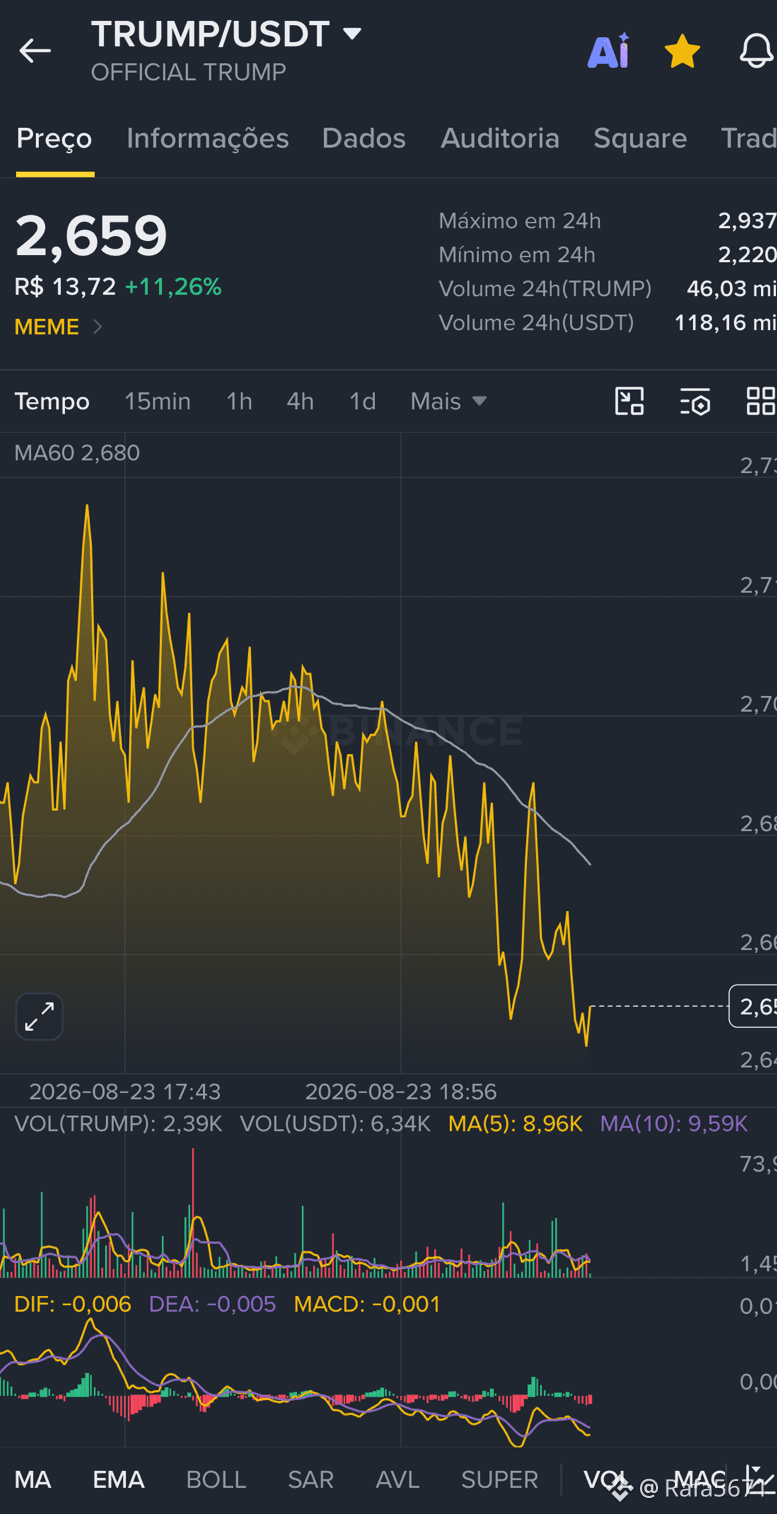
Task: Enable the BOLL indicator
Action: click(216, 1479)
